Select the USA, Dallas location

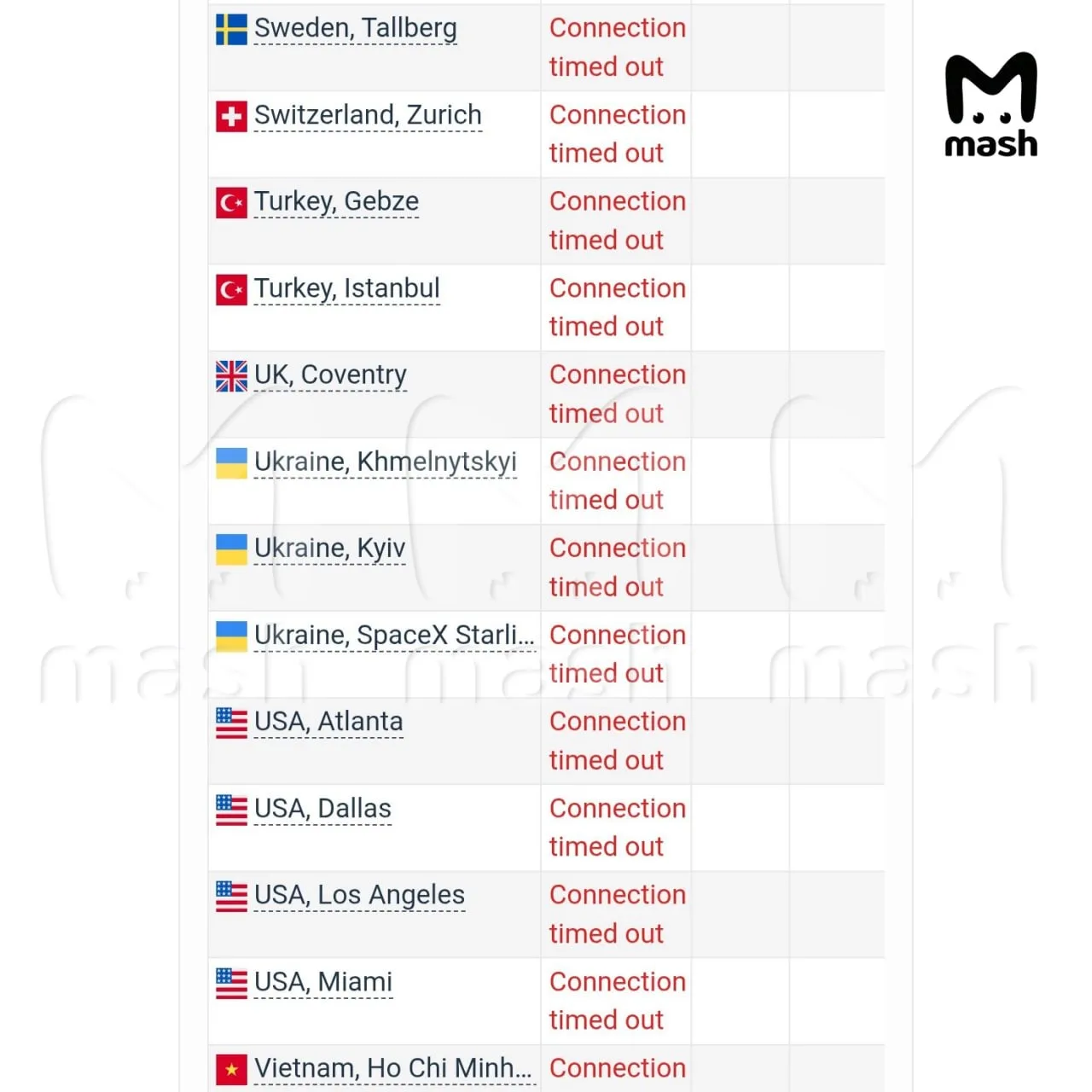[x=322, y=808]
